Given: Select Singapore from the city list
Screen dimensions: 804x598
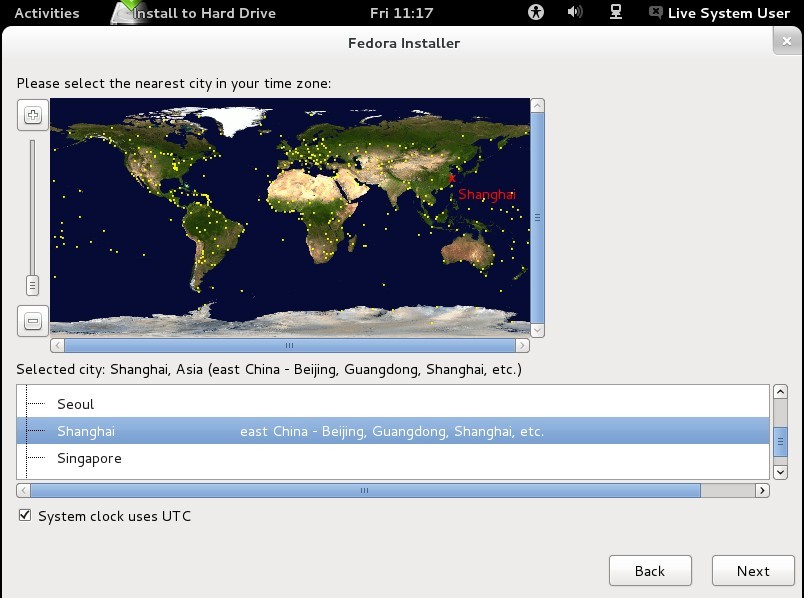Looking at the screenshot, I should pos(90,458).
